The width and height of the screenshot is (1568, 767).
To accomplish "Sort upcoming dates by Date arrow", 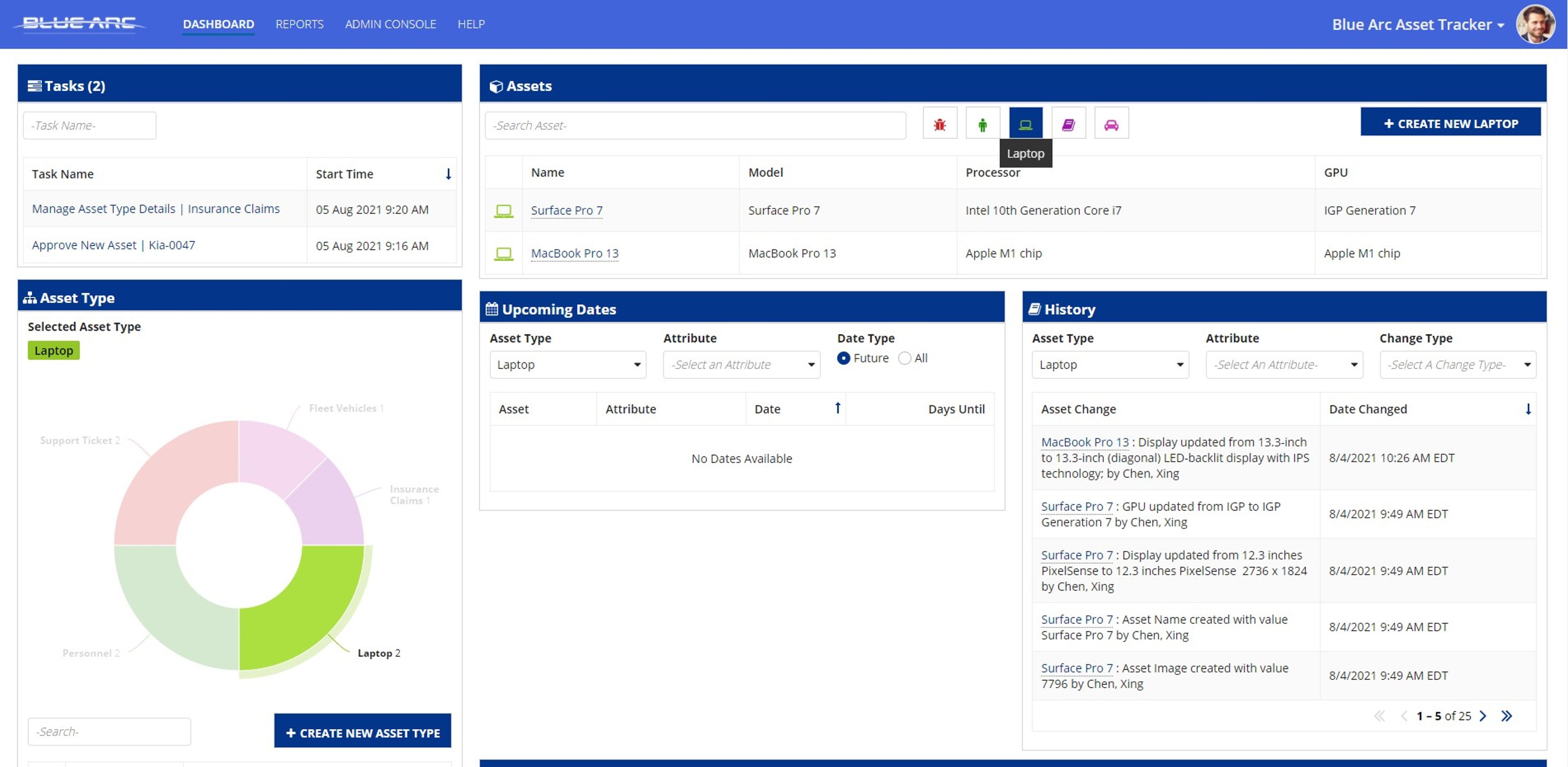I will 837,409.
